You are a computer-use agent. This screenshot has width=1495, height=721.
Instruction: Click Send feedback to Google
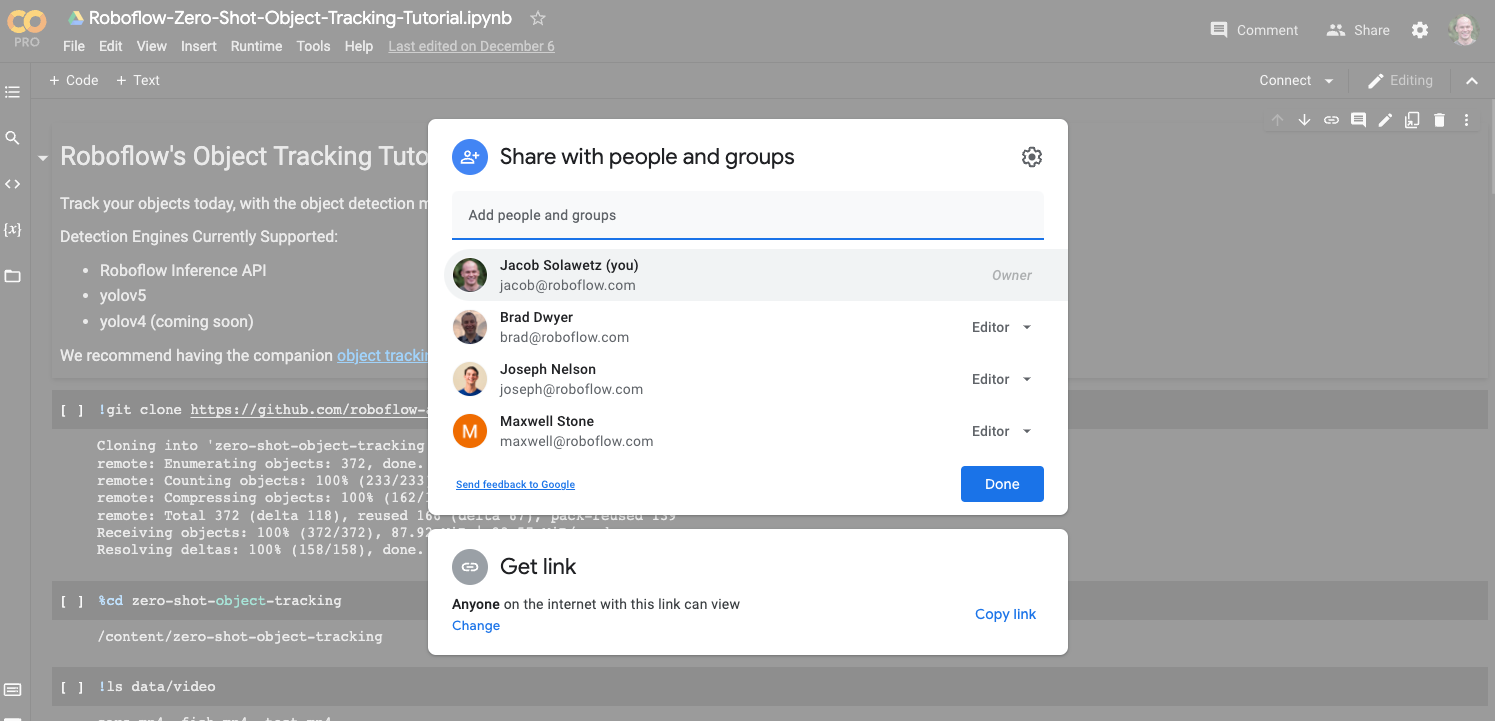[x=515, y=484]
